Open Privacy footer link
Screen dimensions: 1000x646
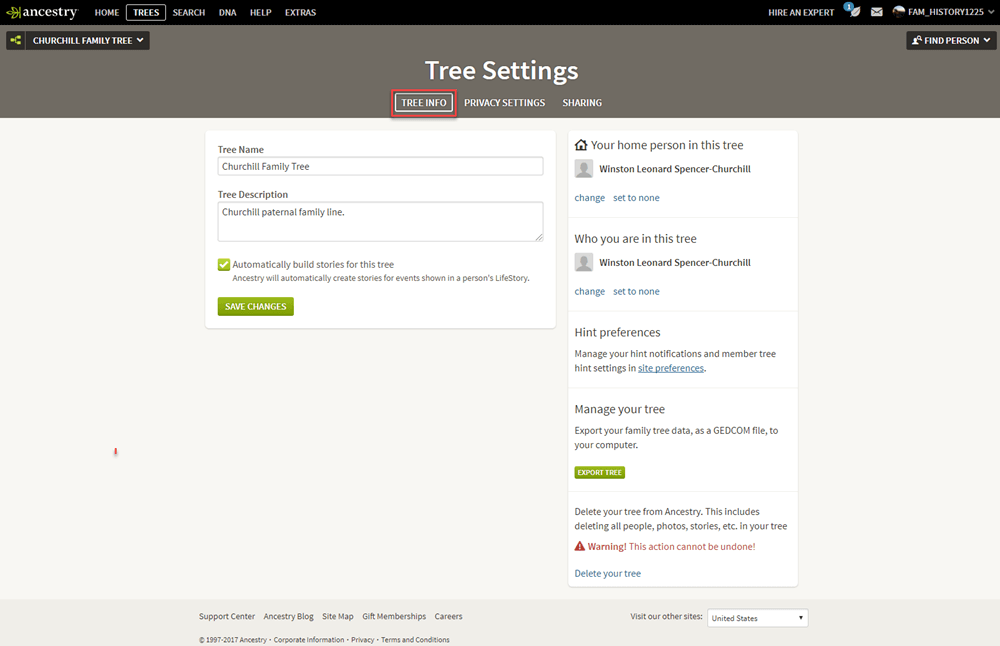[362, 640]
